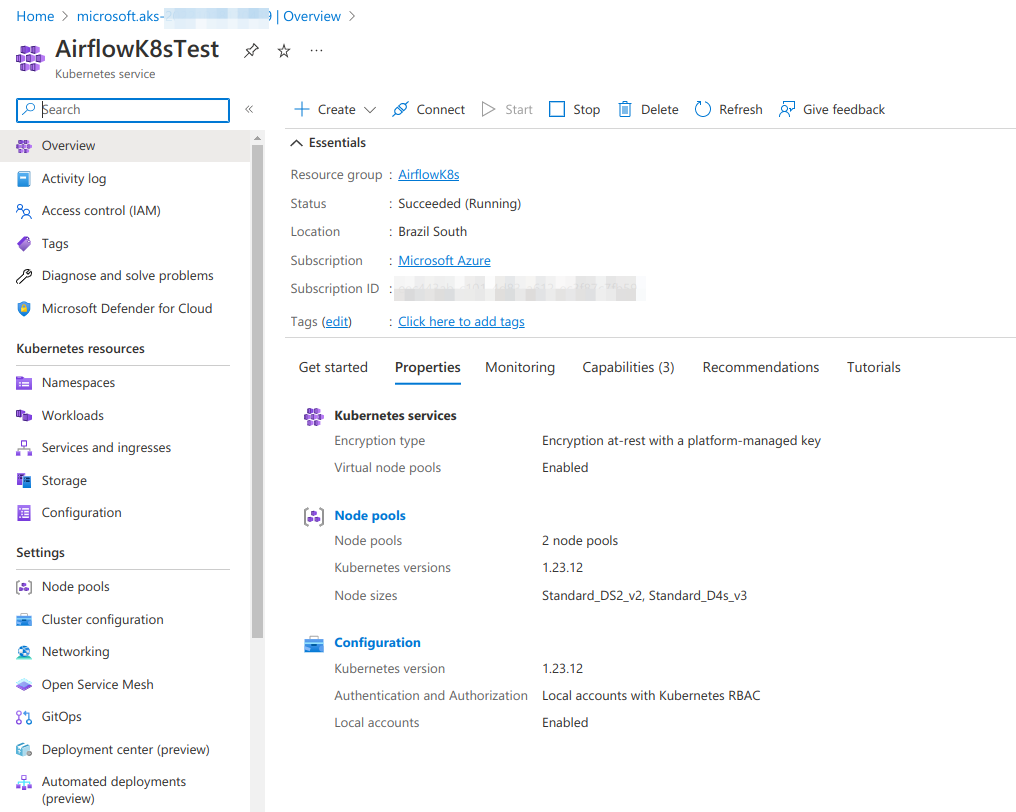Delete the Kubernetes service
1016x812 pixels.
647,110
